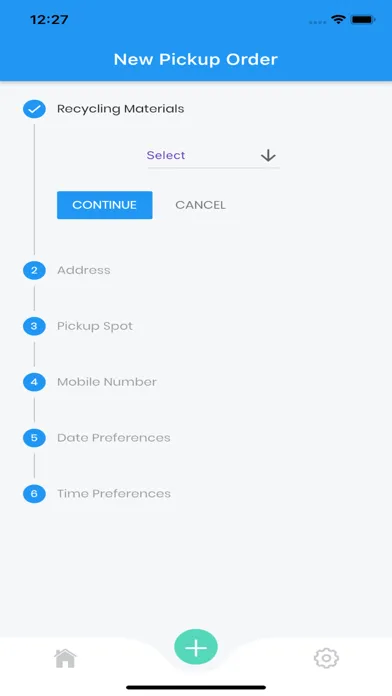Viewport: 392px width, 696px height.
Task: Open settings via the gear icon
Action: (x=326, y=658)
